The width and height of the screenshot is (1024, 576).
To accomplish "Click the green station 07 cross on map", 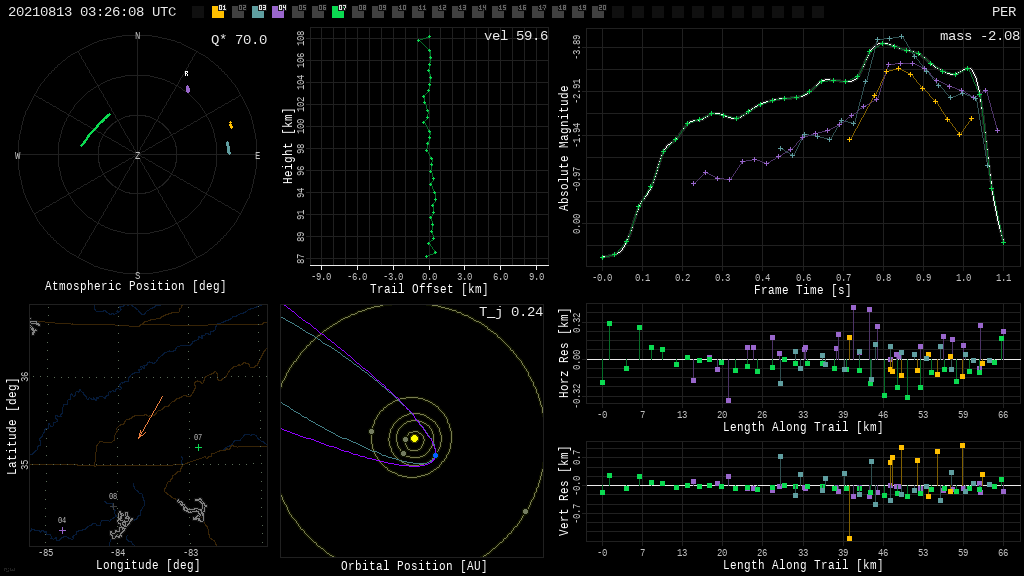I will (x=198, y=447).
